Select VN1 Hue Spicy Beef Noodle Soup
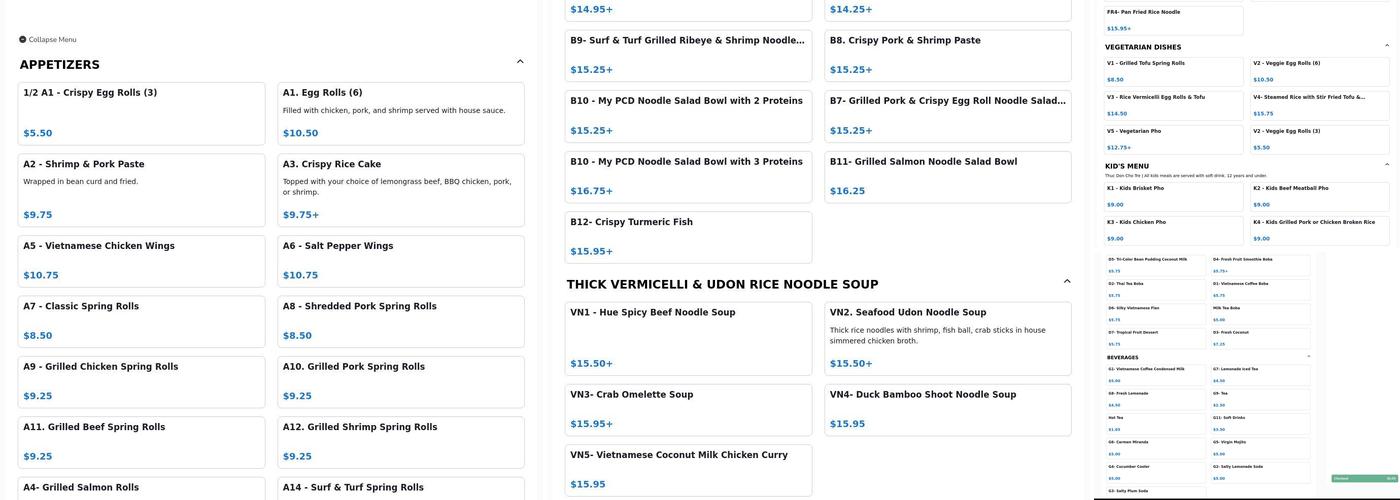This screenshot has width=1400, height=500. 689,339
